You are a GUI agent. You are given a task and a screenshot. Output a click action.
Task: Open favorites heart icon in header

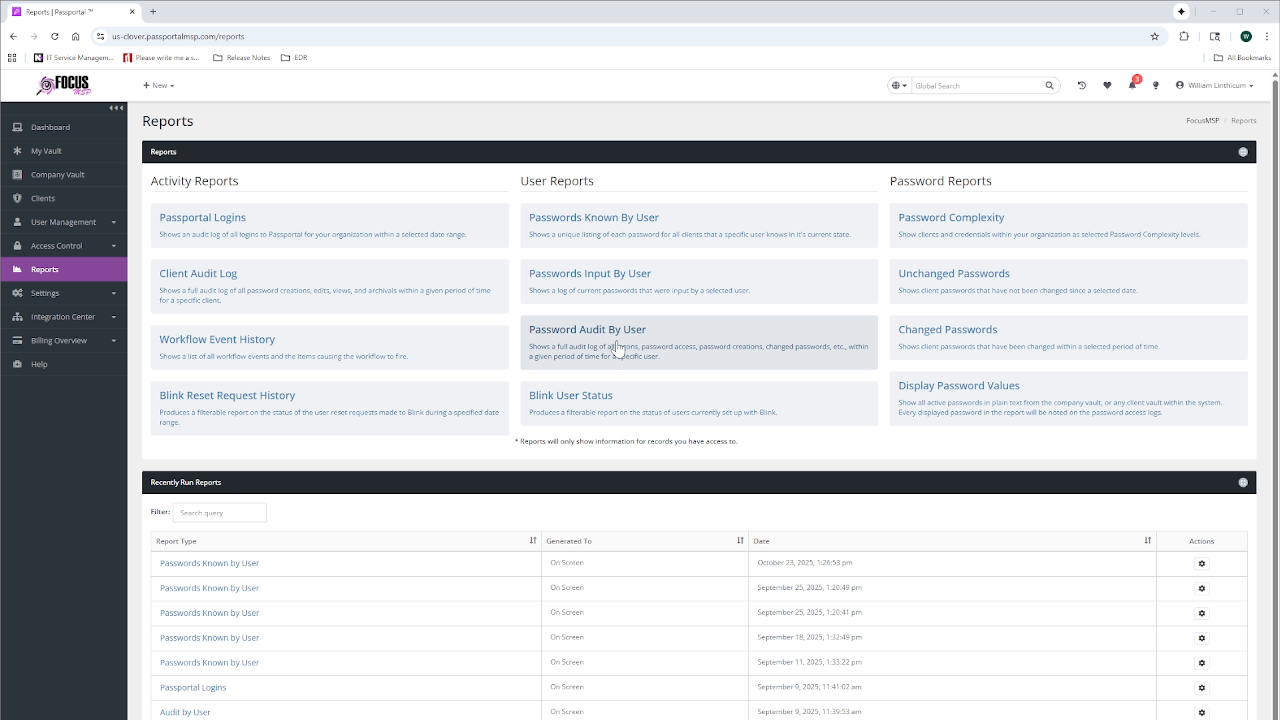click(1107, 86)
